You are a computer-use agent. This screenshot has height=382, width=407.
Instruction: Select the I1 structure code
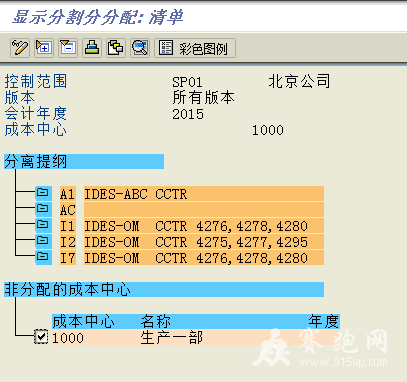coord(68,226)
